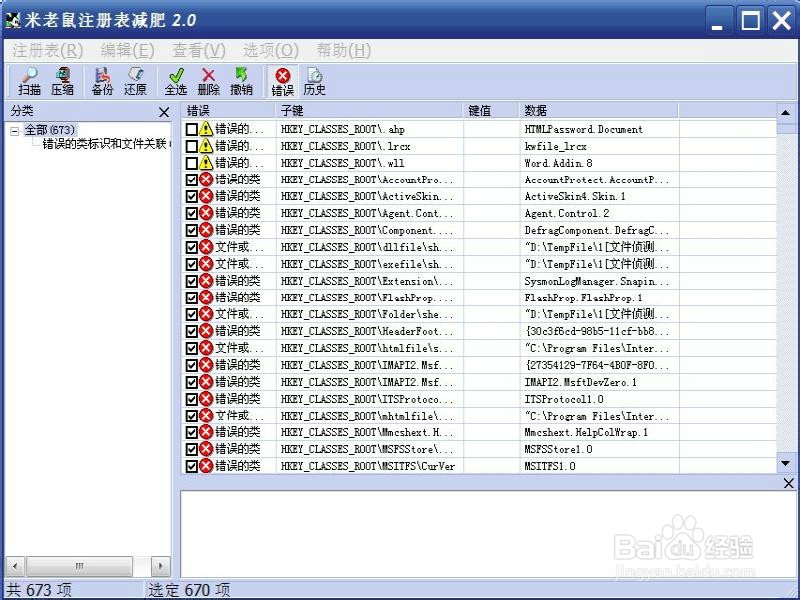800x600 pixels.
Task: Sort by the 键值 column header
Action: coord(492,110)
